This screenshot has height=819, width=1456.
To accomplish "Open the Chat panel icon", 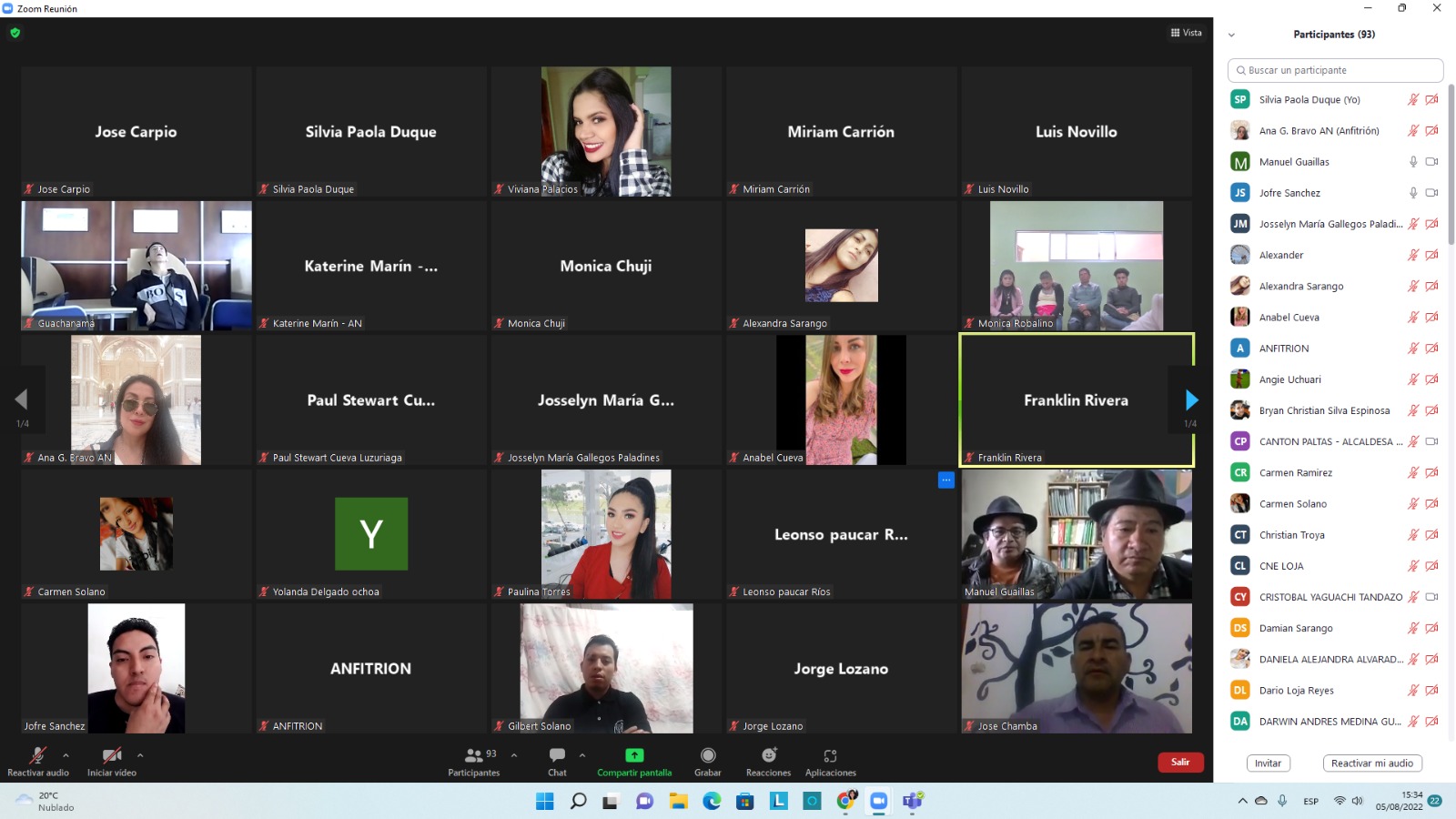I will (x=557, y=755).
